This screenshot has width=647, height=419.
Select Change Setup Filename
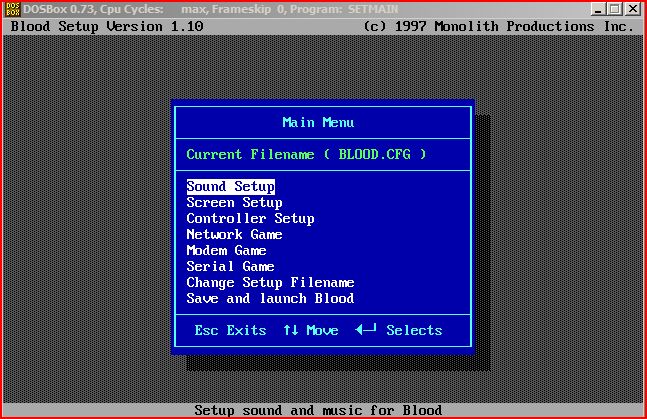click(270, 283)
